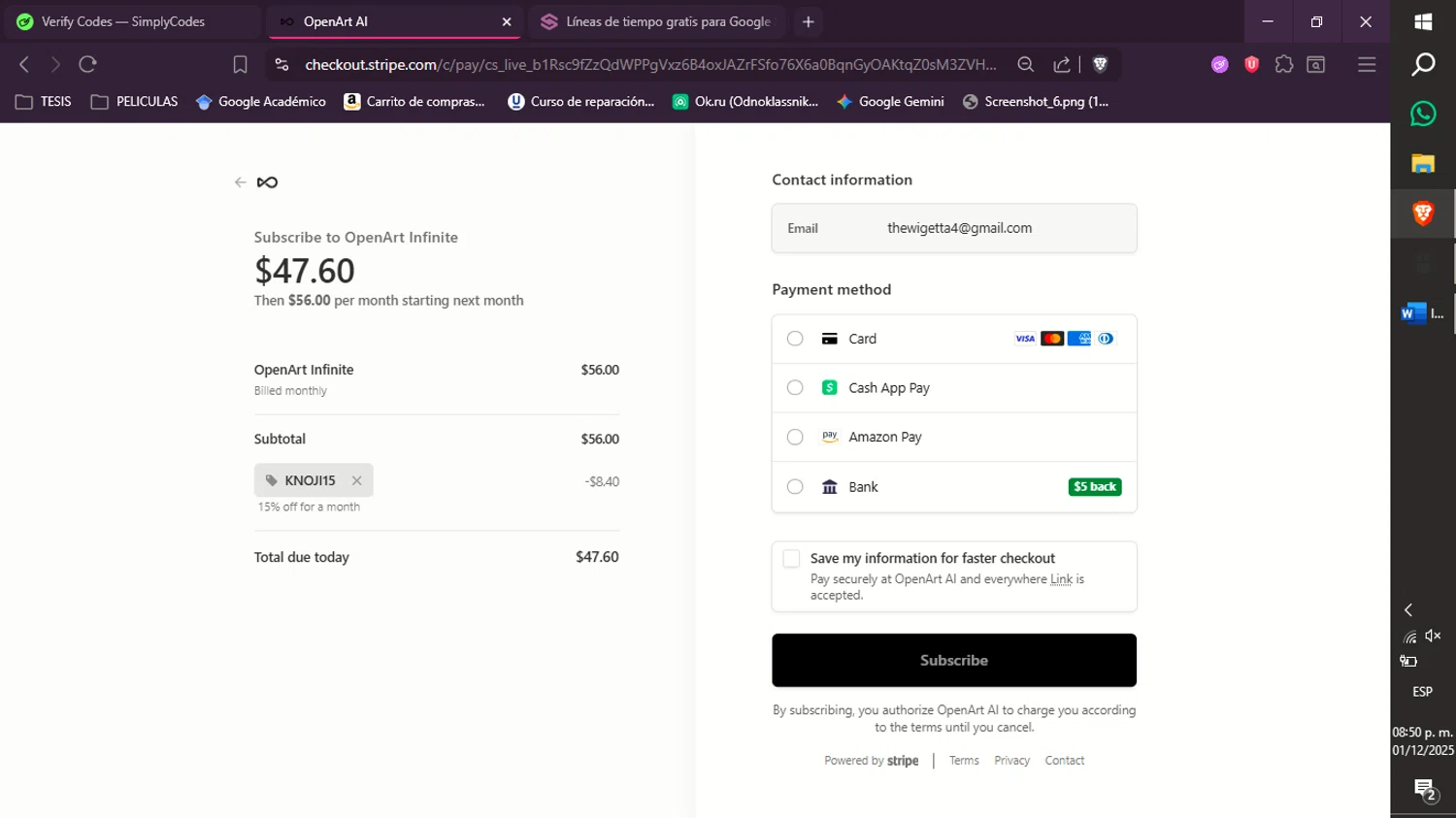Go back in browser history
This screenshot has width=1456, height=818.
tap(24, 64)
